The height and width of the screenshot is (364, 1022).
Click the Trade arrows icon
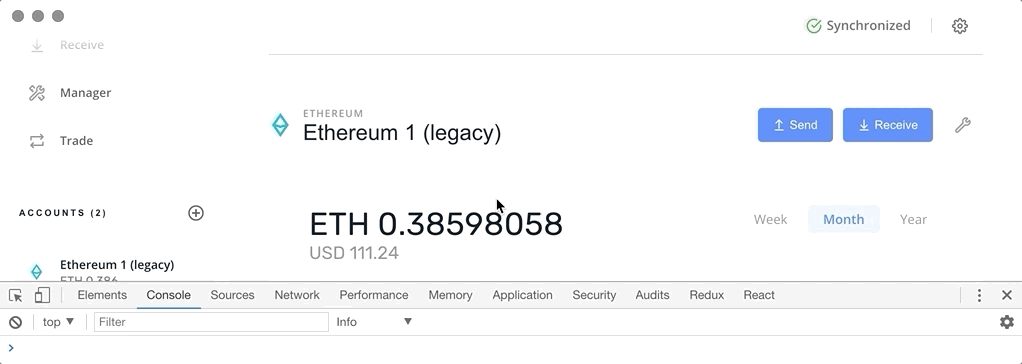click(x=36, y=141)
